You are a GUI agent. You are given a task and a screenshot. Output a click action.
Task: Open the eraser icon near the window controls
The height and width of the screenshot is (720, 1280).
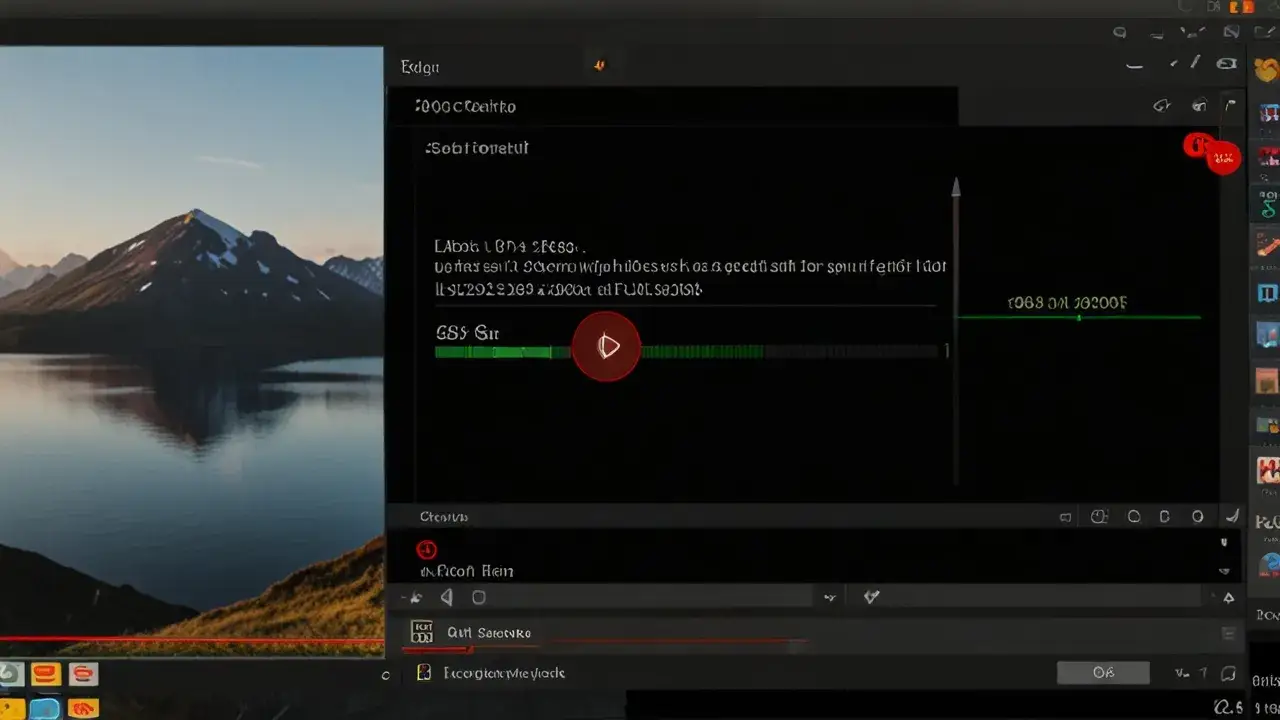(1227, 63)
